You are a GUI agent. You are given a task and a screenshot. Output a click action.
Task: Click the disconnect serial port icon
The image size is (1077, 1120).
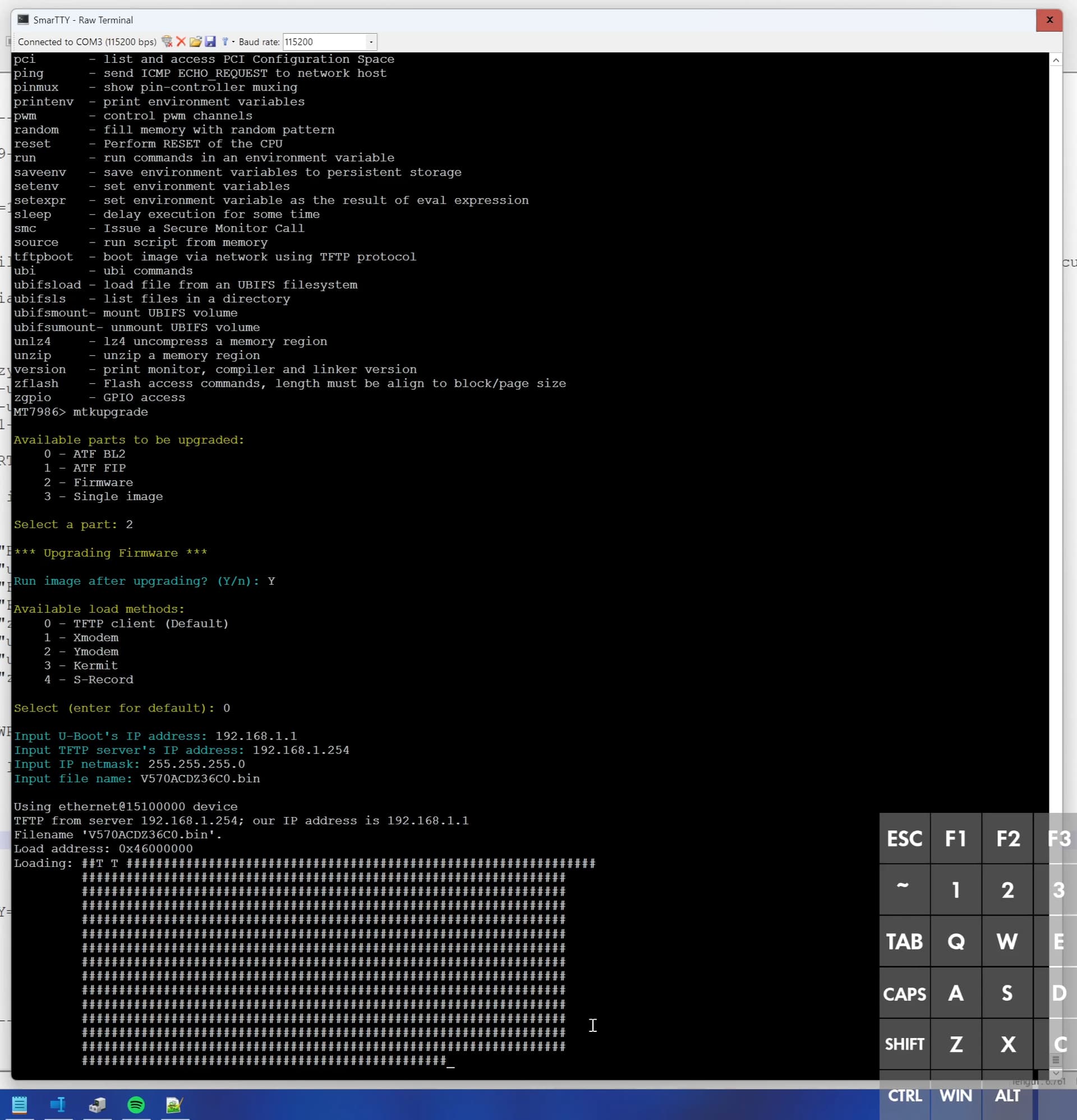click(167, 42)
